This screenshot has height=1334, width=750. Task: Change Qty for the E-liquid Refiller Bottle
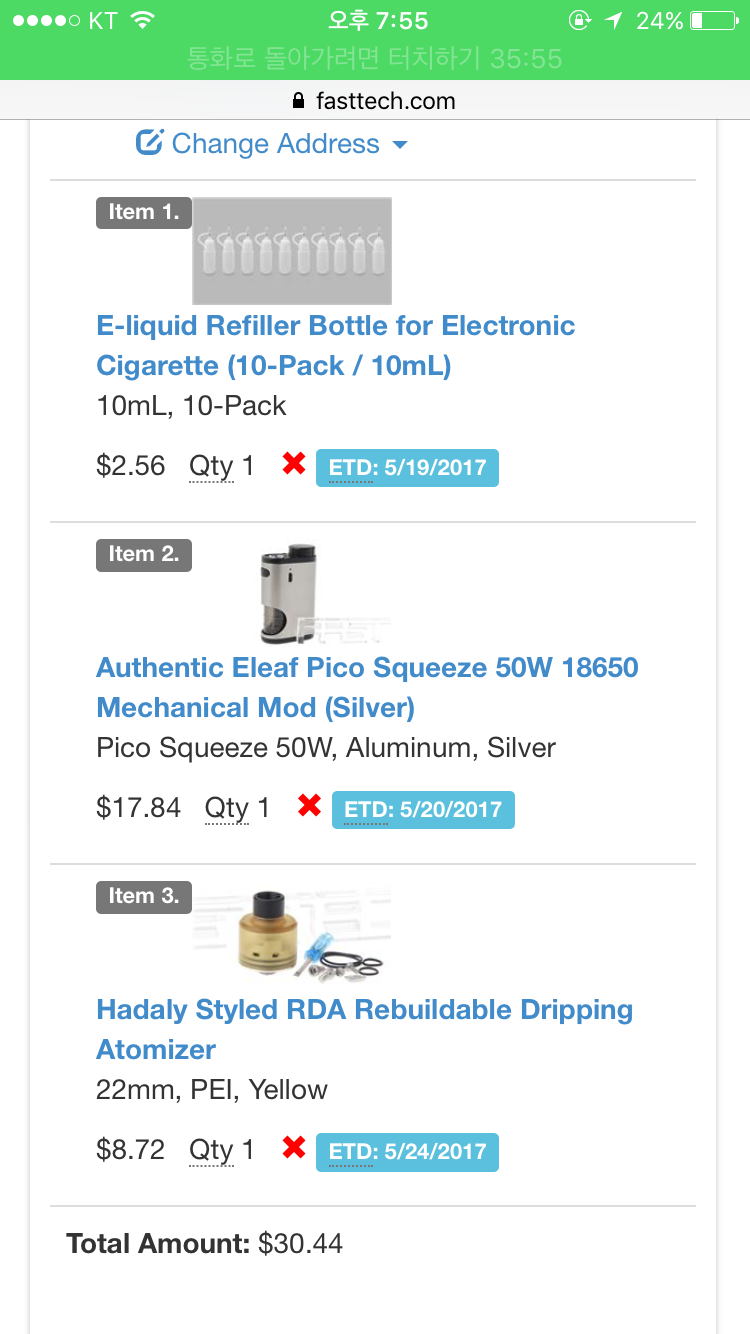coord(221,466)
